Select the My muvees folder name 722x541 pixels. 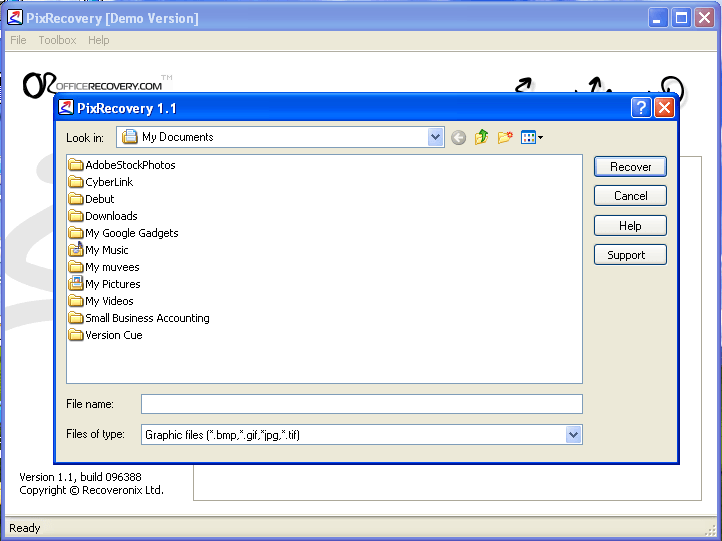pyautogui.click(x=112, y=267)
